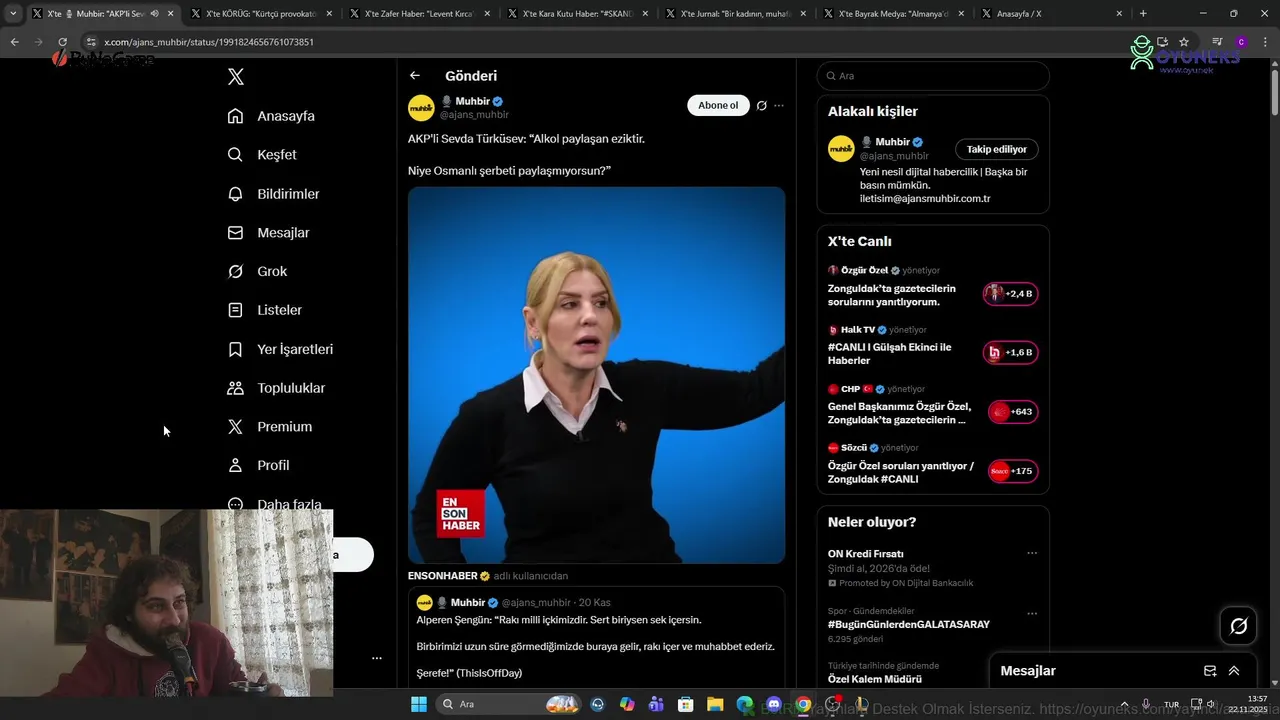Open Microsoft Edge from taskbar

click(x=745, y=704)
